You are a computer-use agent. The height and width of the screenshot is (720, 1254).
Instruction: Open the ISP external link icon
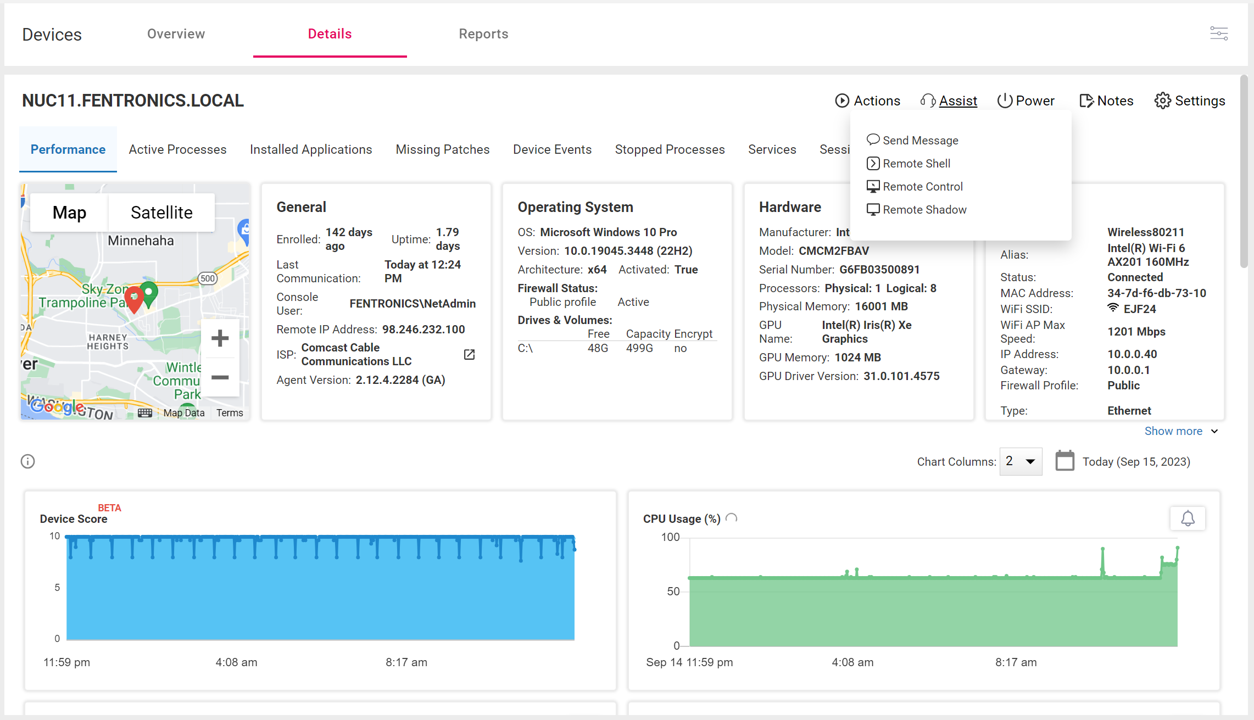(x=469, y=355)
